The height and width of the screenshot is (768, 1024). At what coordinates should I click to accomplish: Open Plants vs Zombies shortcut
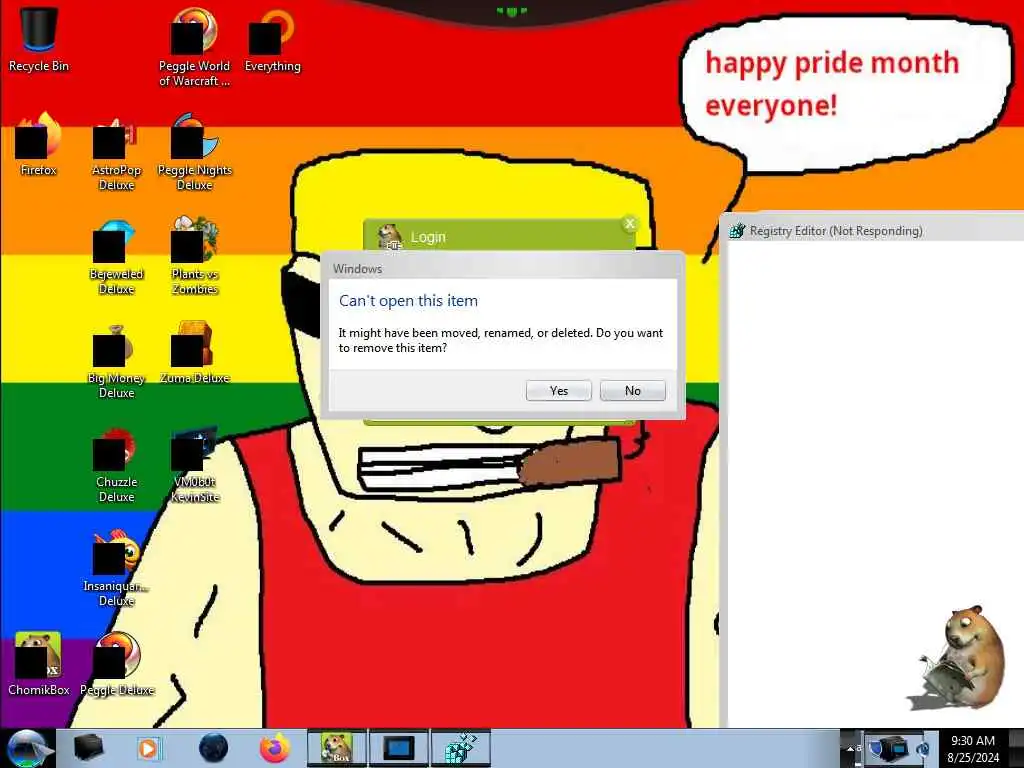[x=195, y=255]
